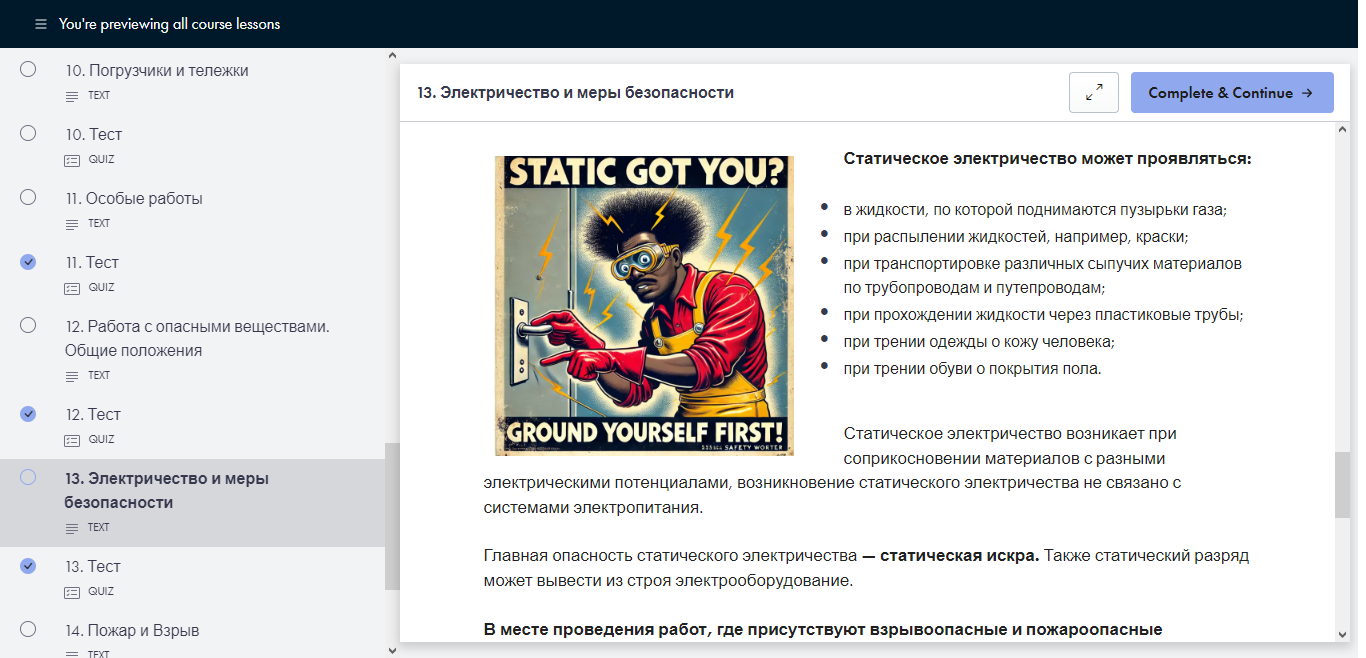Click bullet при трении одежды о кожу

[979, 341]
